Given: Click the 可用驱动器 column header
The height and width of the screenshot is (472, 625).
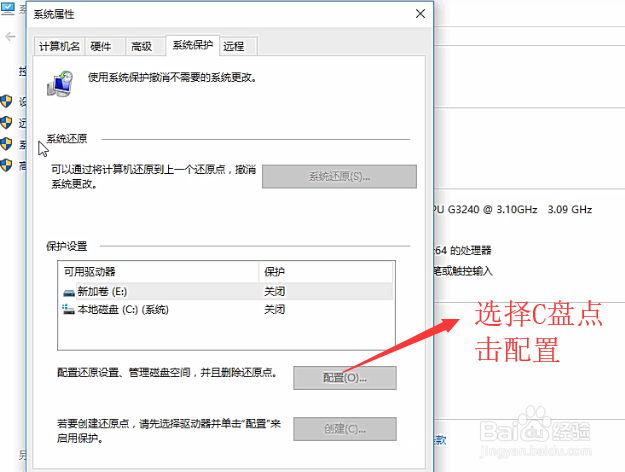Looking at the screenshot, I should [159, 272].
